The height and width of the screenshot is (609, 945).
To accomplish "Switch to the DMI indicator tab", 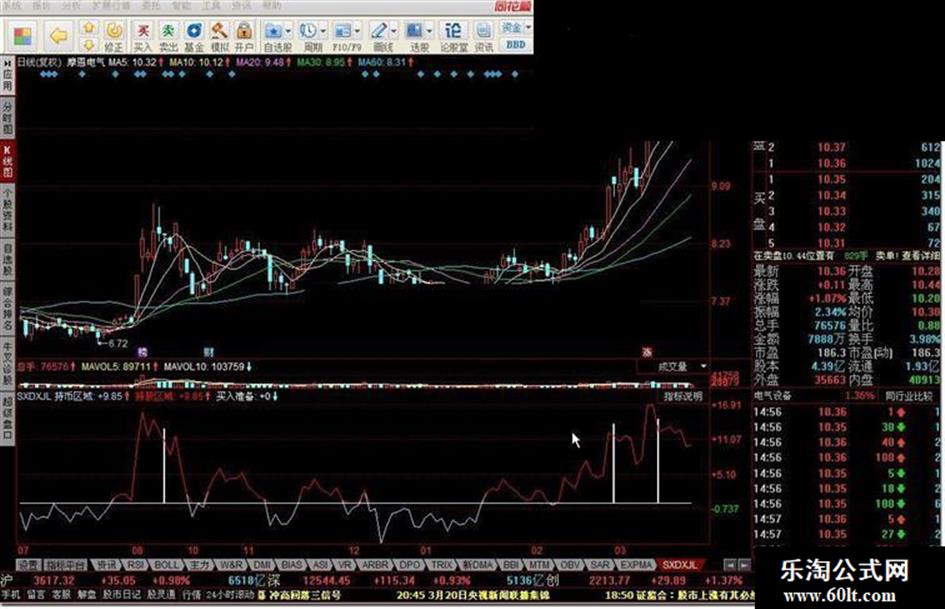I will click(262, 565).
